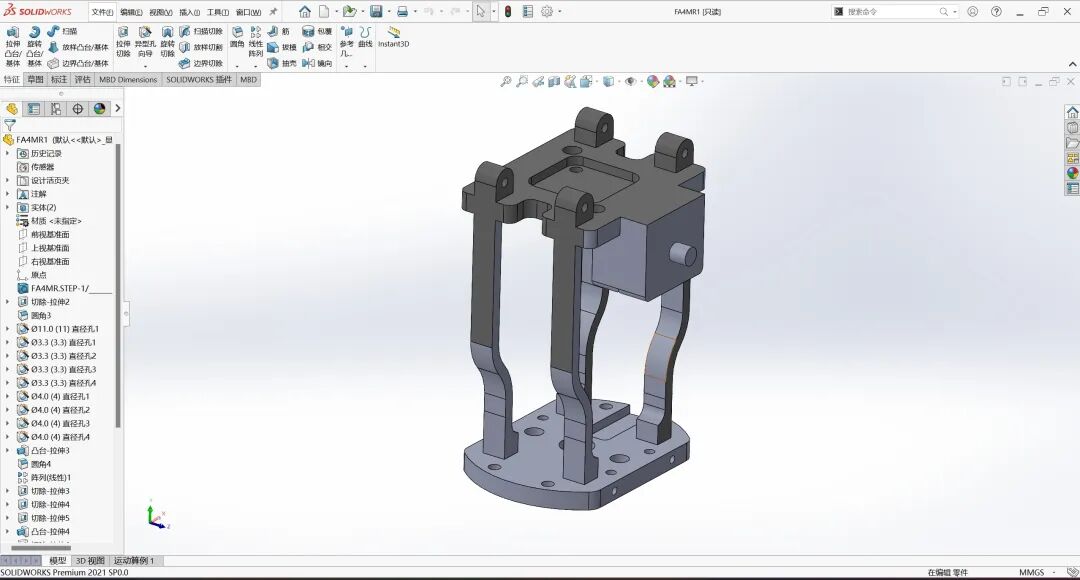
Task: Toggle Hide/Show Items eye icon
Action: (630, 81)
